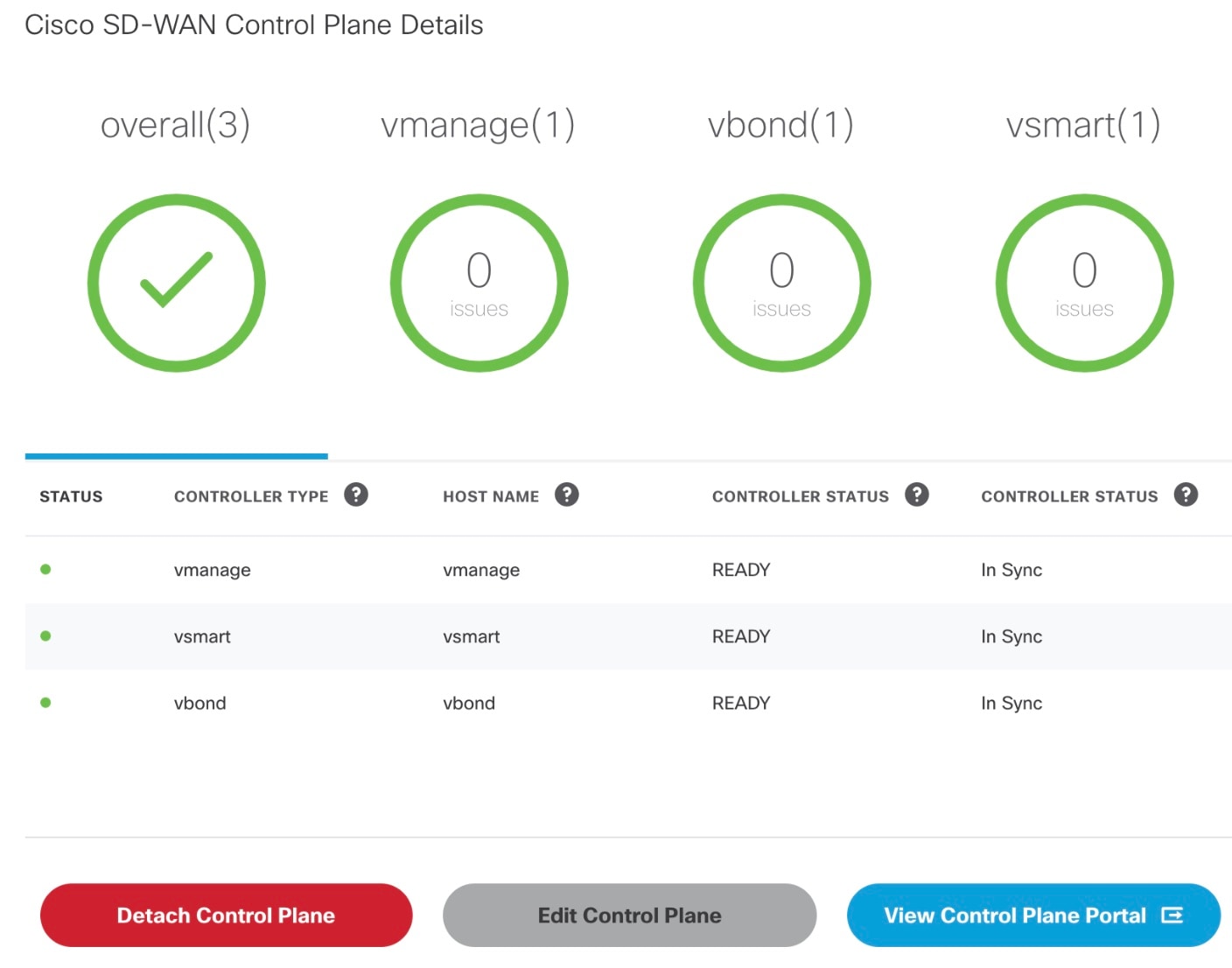Viewport: 1232px width, 968px height.
Task: Select the vmanage host name row
Action: pos(628,570)
